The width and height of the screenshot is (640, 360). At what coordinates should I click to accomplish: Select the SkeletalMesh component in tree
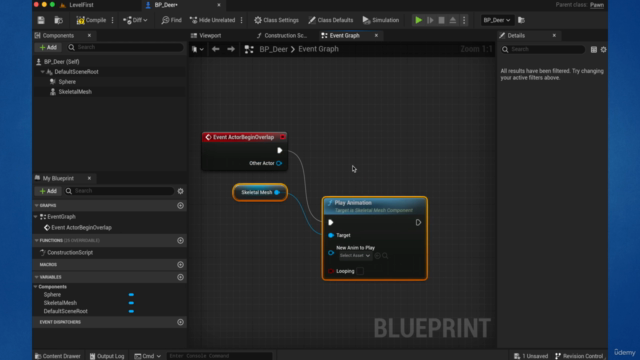tap(75, 92)
